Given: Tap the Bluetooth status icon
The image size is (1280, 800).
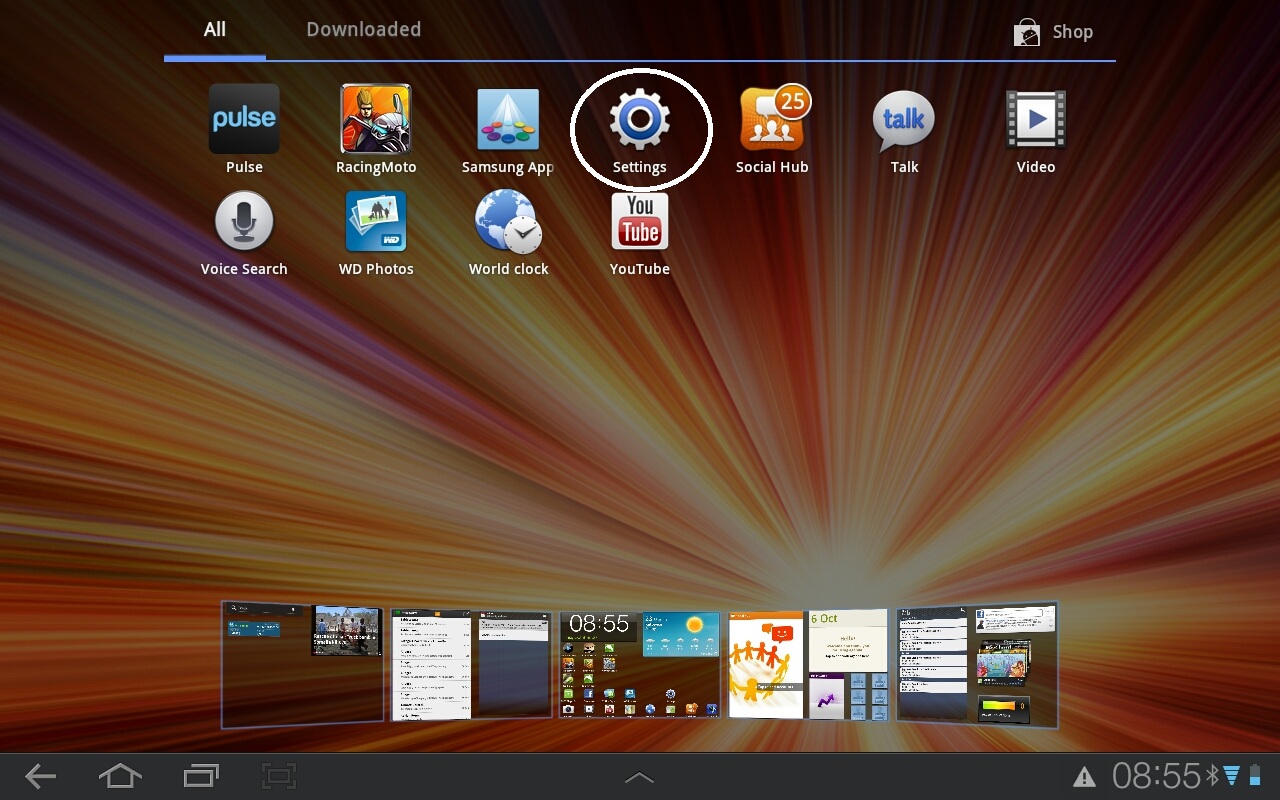Looking at the screenshot, I should pos(1211,776).
